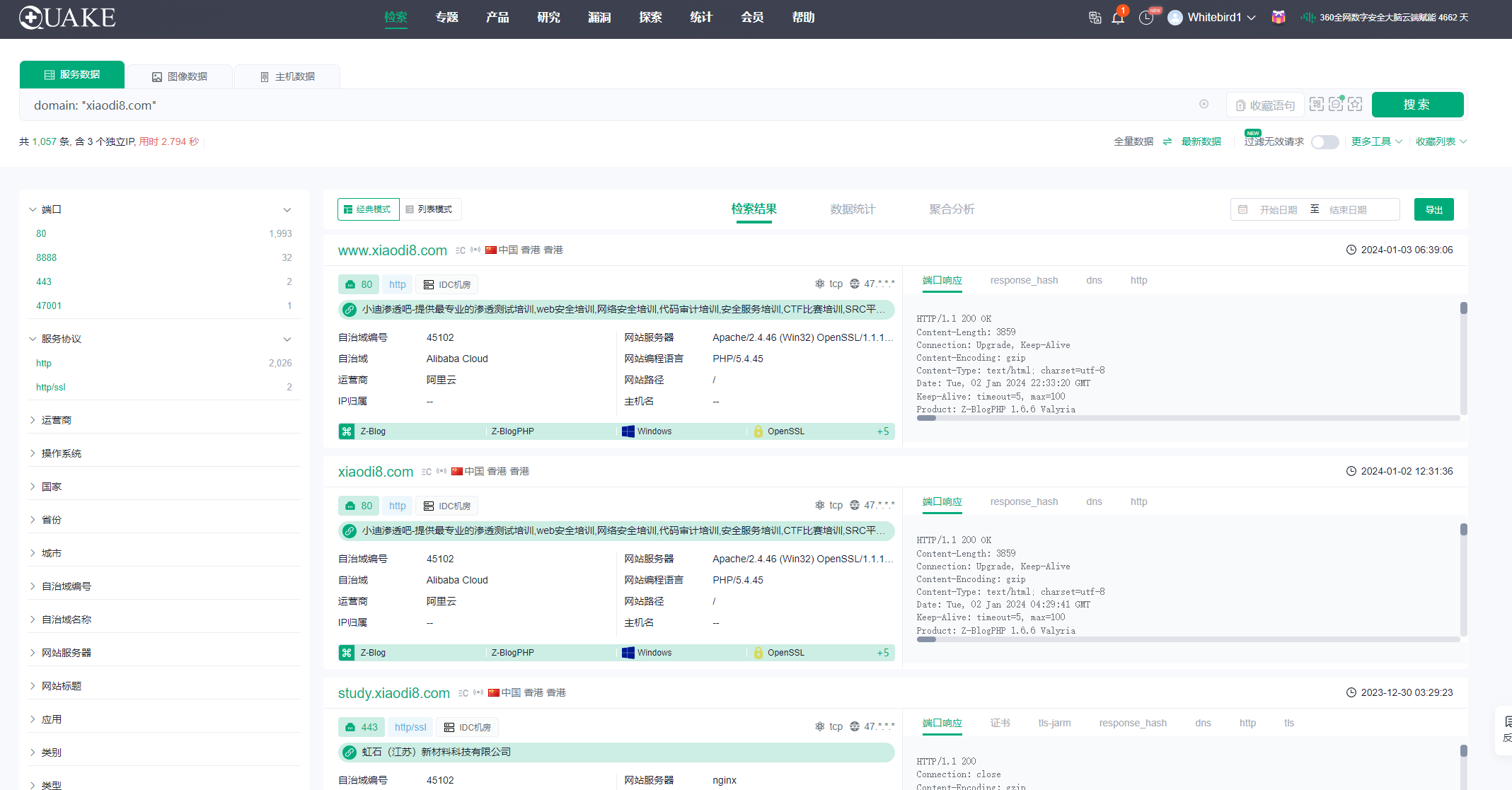Click the chat bubble icon beside search
1512x790 pixels.
click(1336, 104)
